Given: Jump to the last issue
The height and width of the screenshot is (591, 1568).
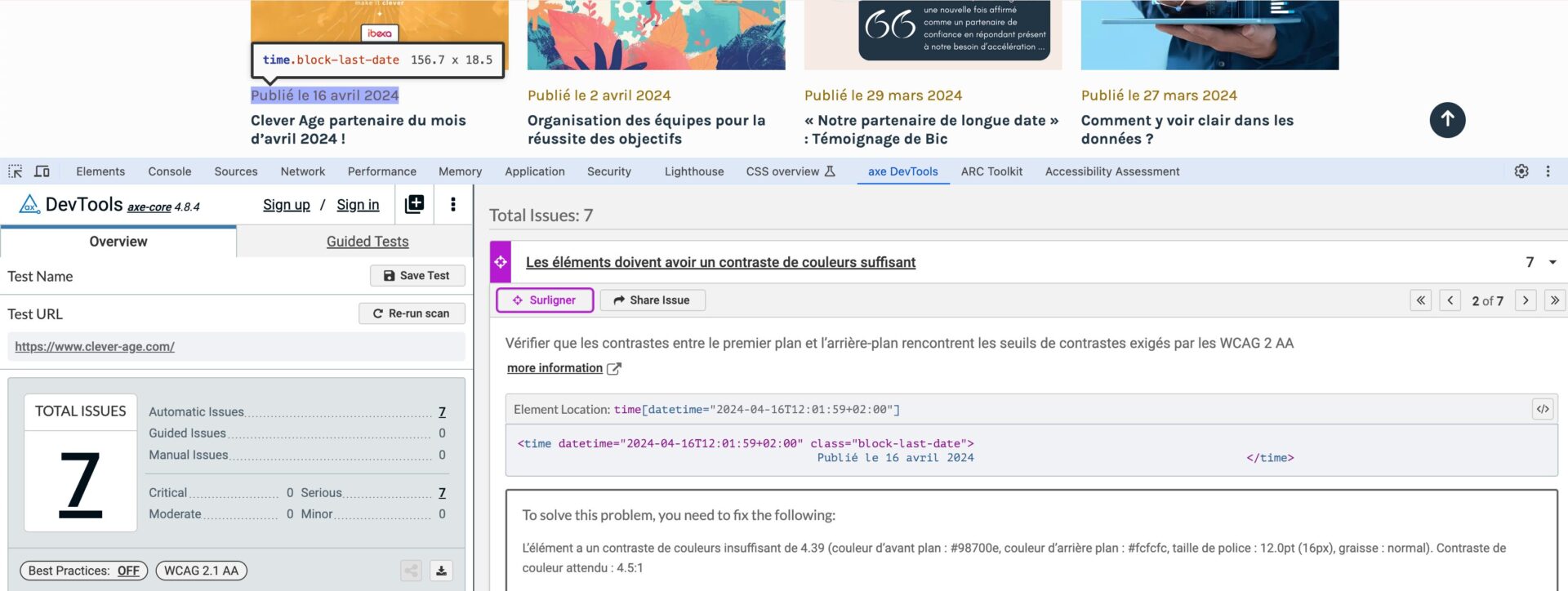Looking at the screenshot, I should [x=1555, y=300].
